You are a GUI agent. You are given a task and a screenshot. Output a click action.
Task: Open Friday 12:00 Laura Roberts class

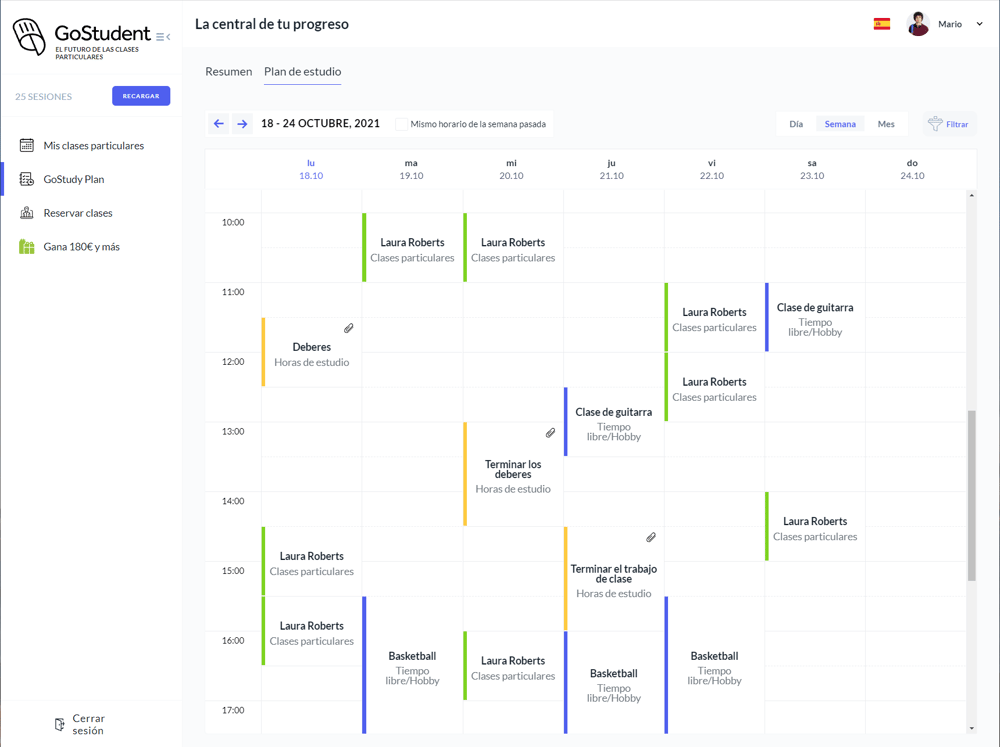714,387
